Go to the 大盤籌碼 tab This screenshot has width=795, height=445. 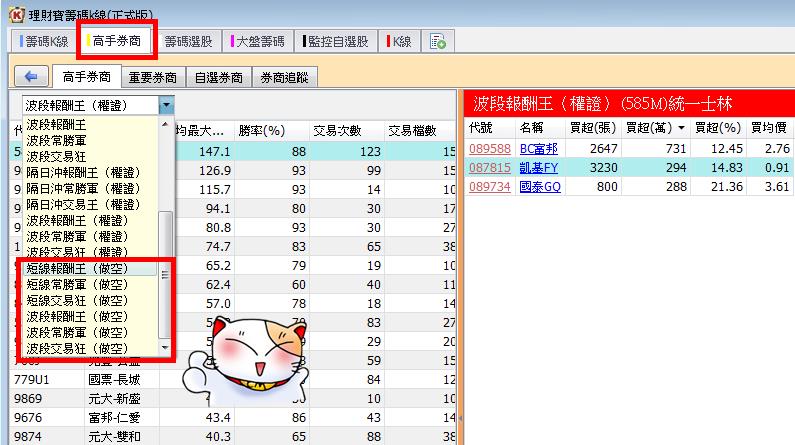258,41
